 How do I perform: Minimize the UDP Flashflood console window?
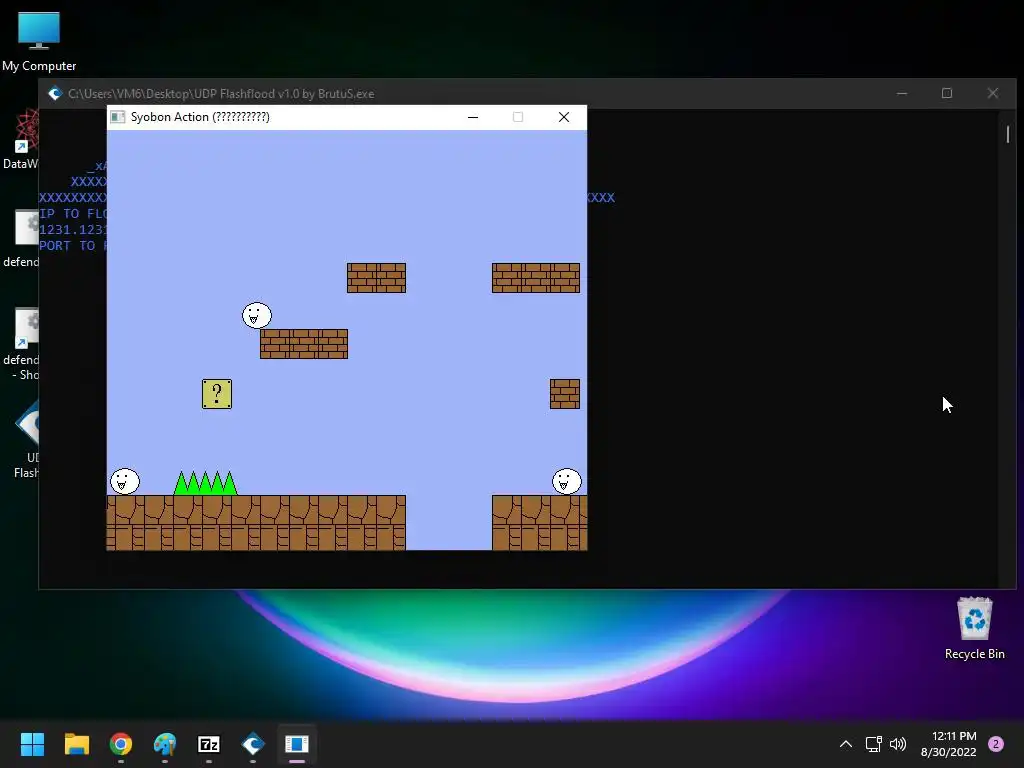click(x=902, y=93)
